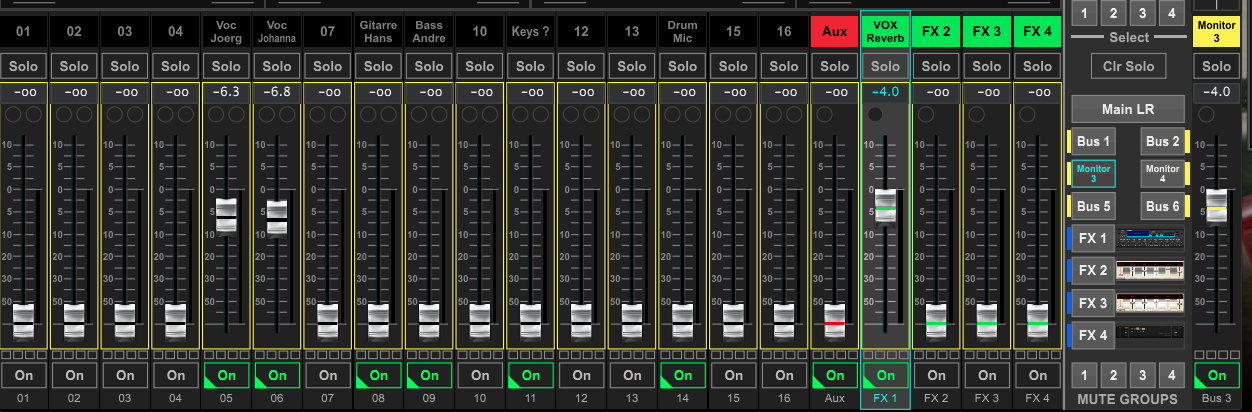1252x412 pixels.
Task: Select Monitor 3 bus button
Action: tap(1091, 174)
